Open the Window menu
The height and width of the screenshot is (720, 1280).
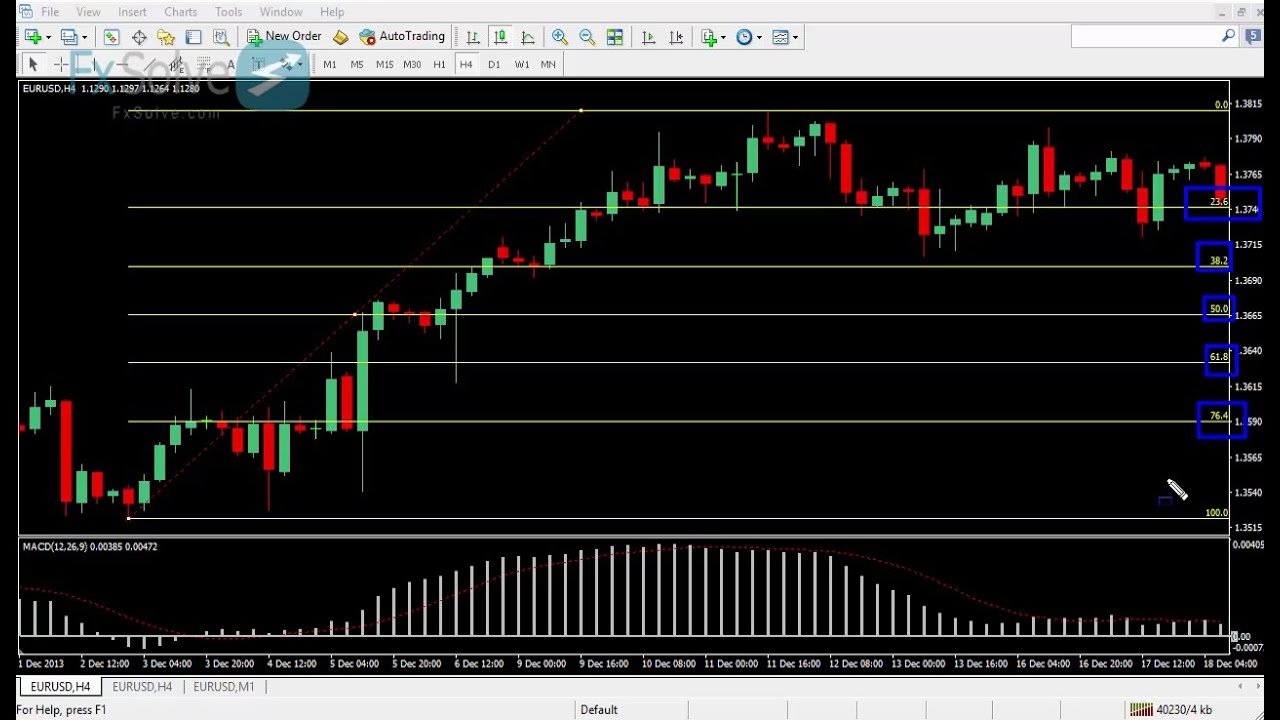(281, 12)
